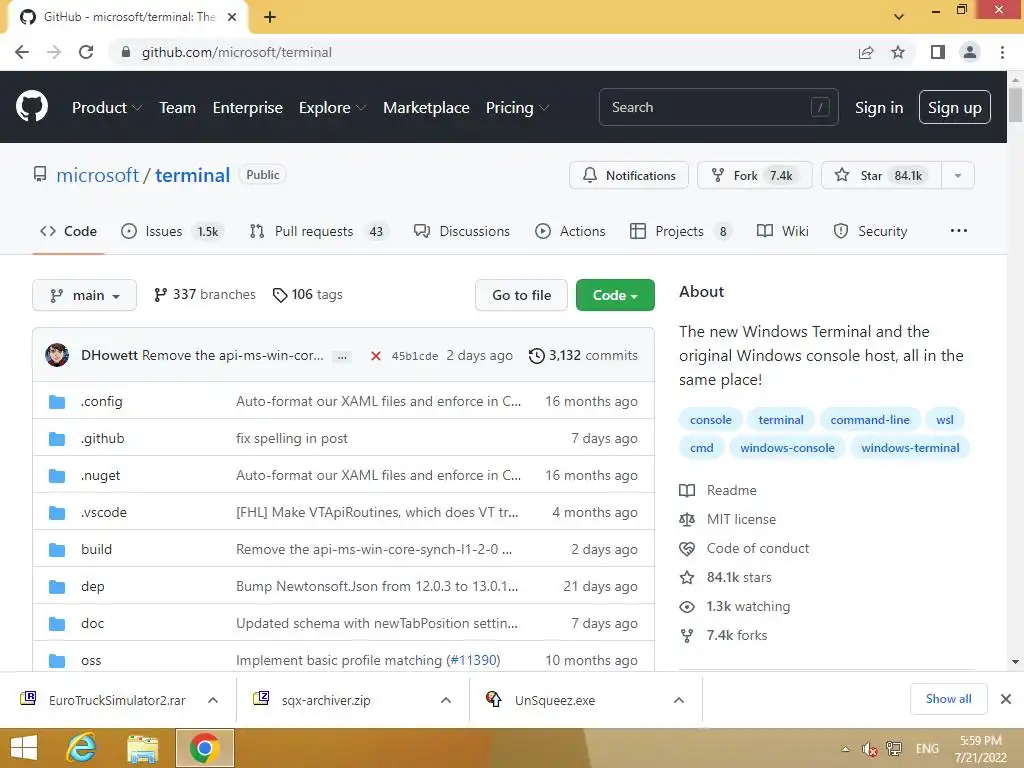This screenshot has height=768, width=1024.
Task: Bookmark page with the star icon
Action: [x=898, y=52]
